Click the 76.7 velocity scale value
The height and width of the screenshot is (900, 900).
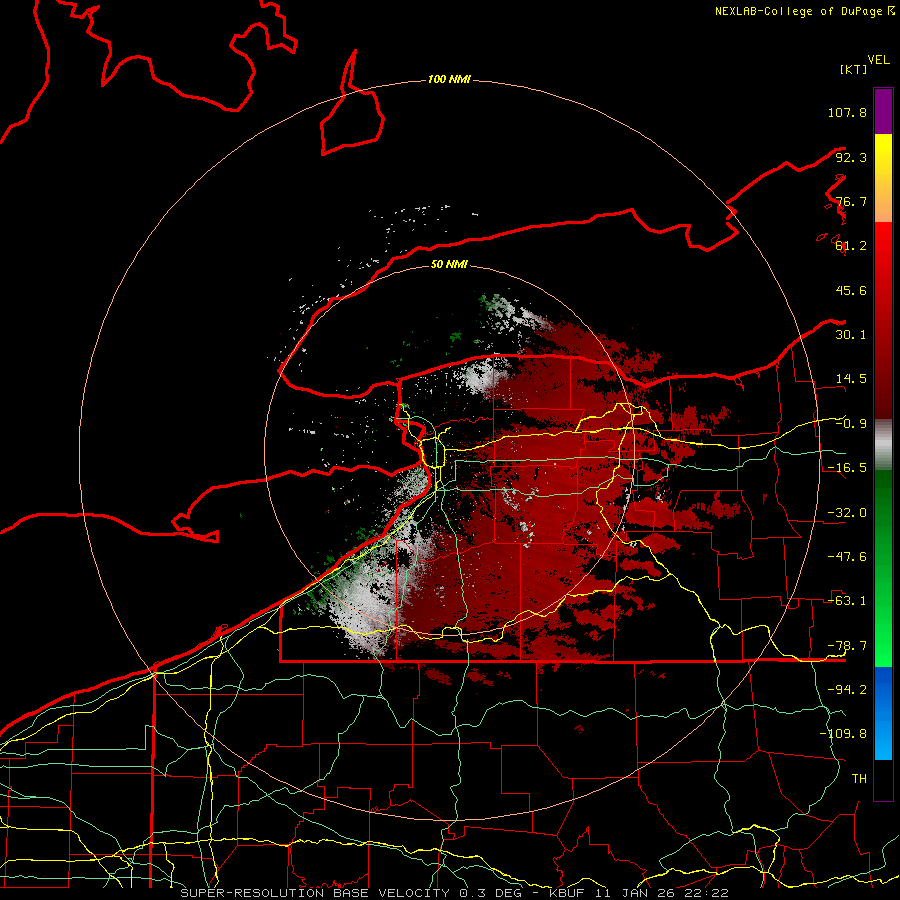pos(851,201)
